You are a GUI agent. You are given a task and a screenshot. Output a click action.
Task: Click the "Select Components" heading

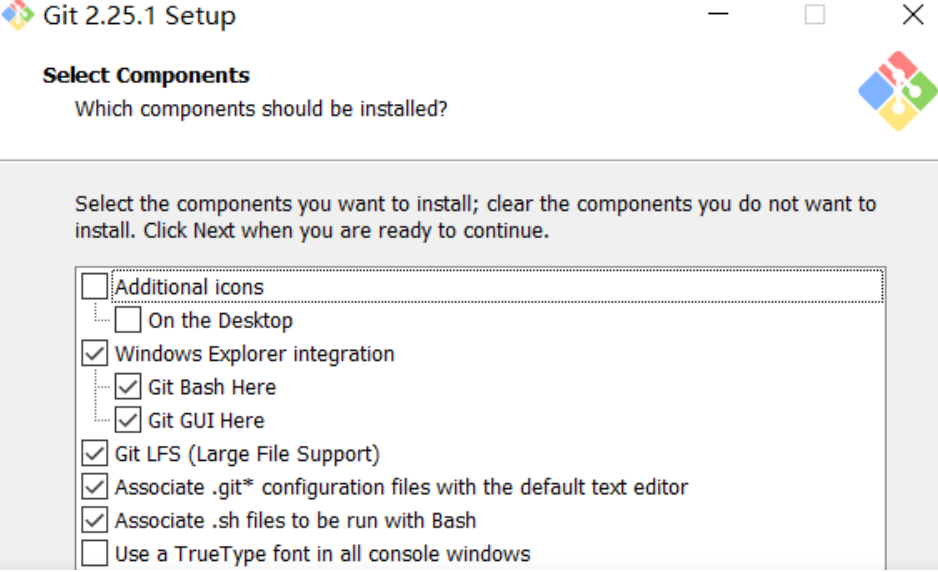click(x=146, y=76)
